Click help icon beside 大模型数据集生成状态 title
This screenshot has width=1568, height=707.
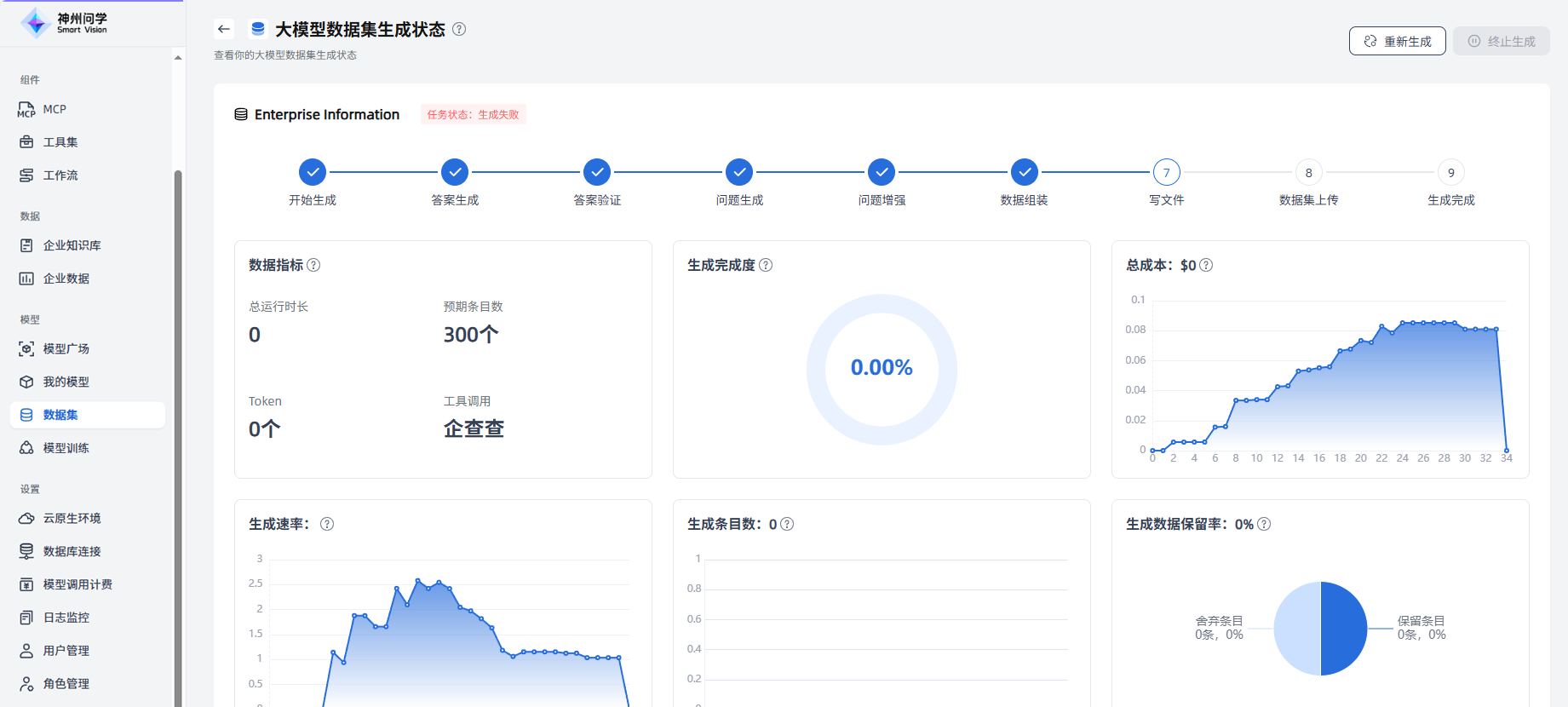459,29
